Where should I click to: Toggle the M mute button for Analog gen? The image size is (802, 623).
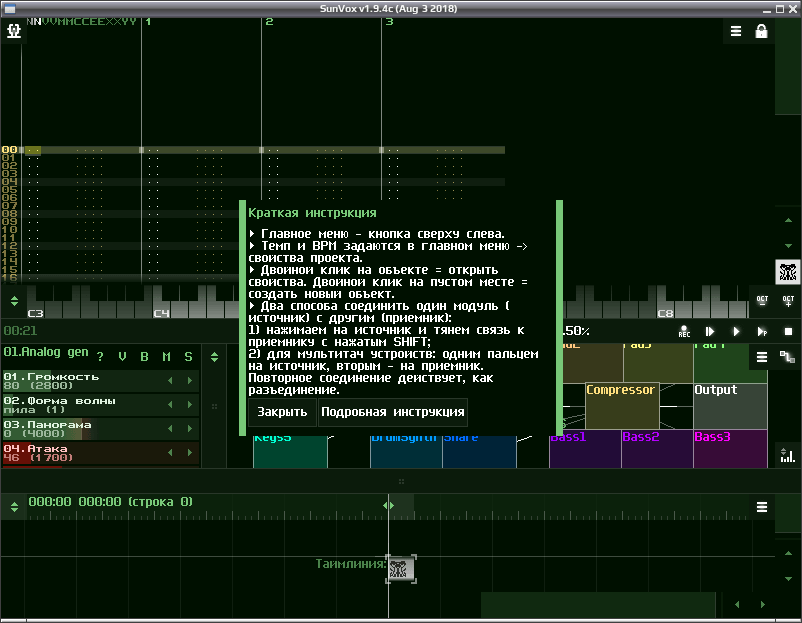[x=166, y=357]
